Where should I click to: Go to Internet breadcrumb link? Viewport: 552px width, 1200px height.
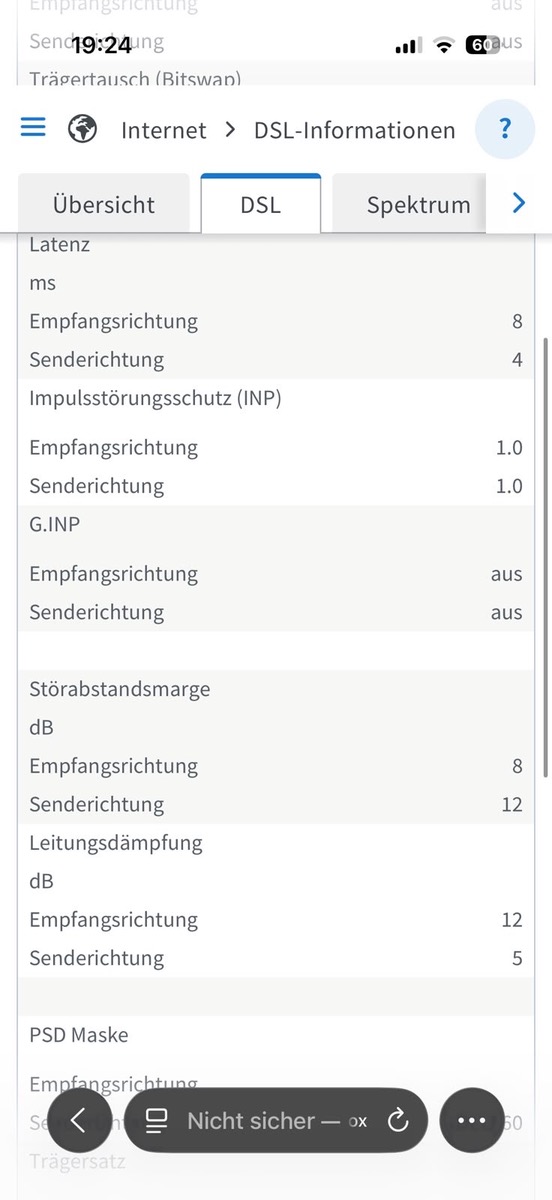pos(164,130)
